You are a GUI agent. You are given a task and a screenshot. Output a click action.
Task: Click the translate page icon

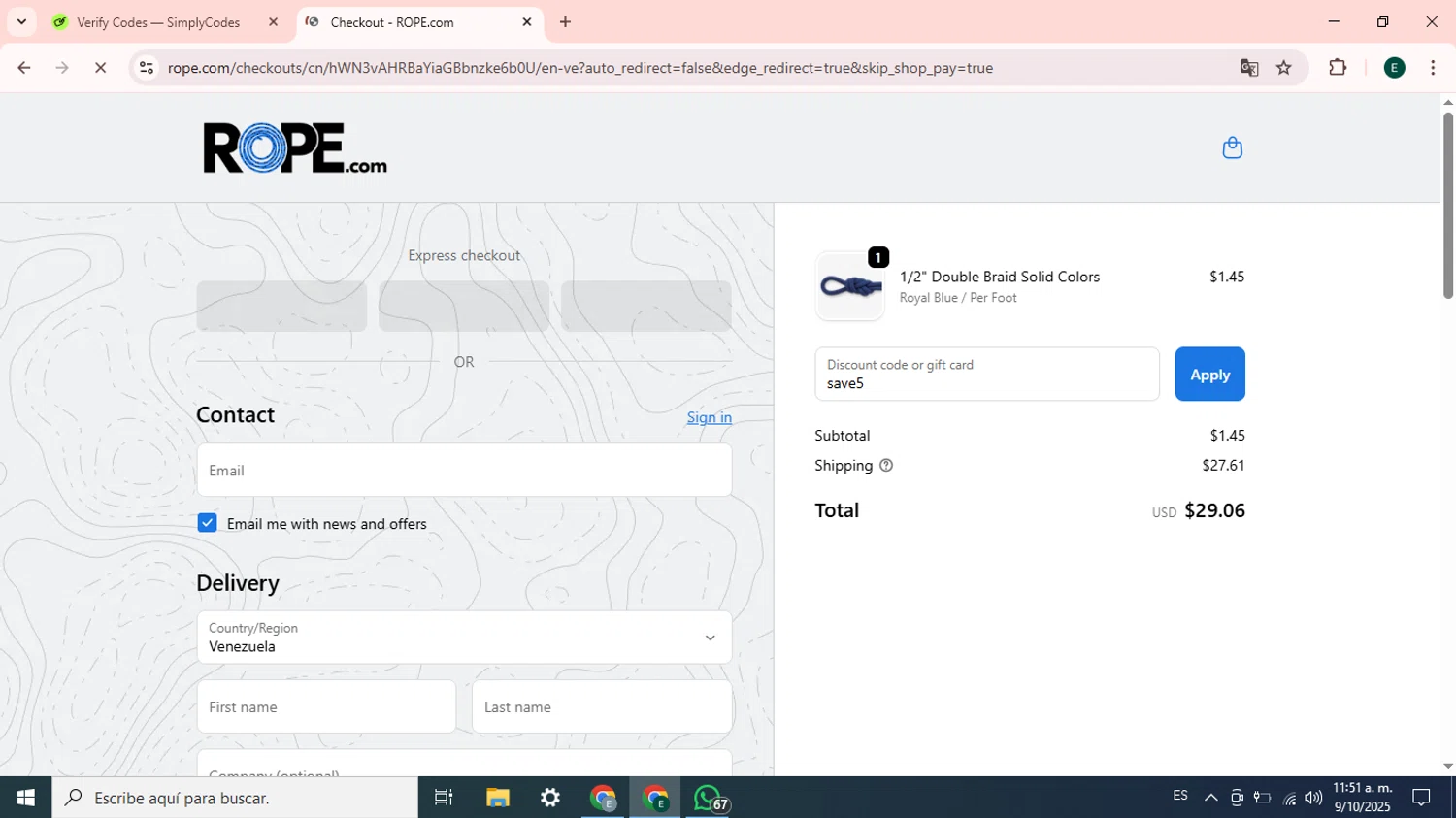[x=1249, y=68]
